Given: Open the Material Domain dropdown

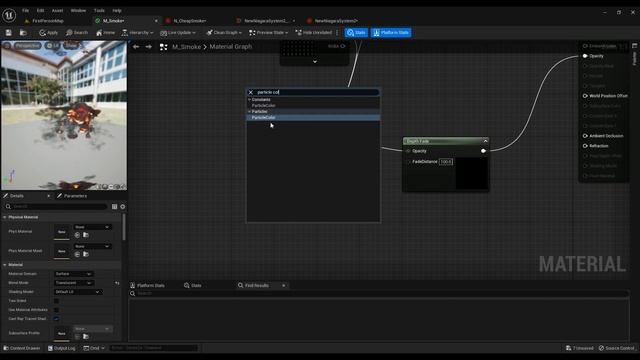Looking at the screenshot, I should coord(73,274).
